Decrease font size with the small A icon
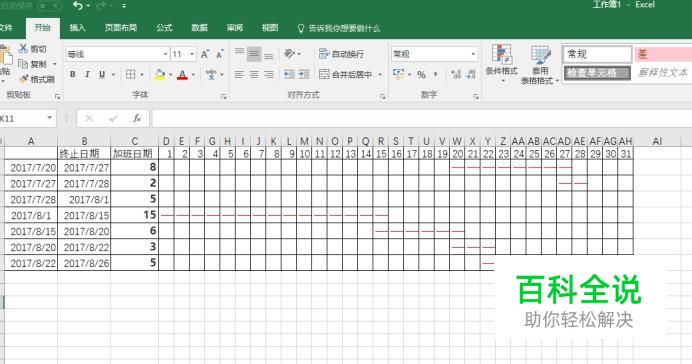The height and width of the screenshot is (364, 692). (220, 54)
